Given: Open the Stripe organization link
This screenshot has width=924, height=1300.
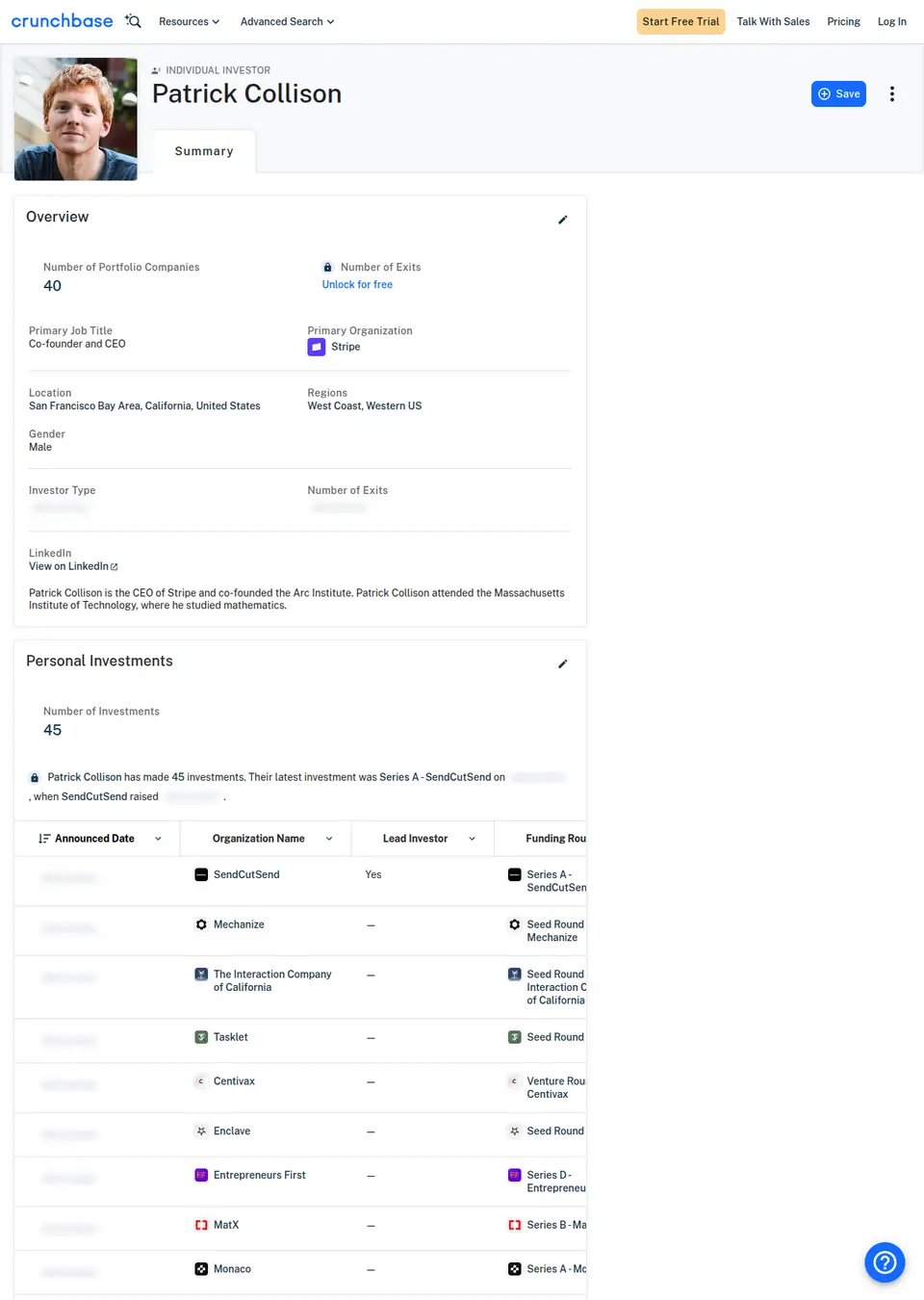Looking at the screenshot, I should [346, 347].
